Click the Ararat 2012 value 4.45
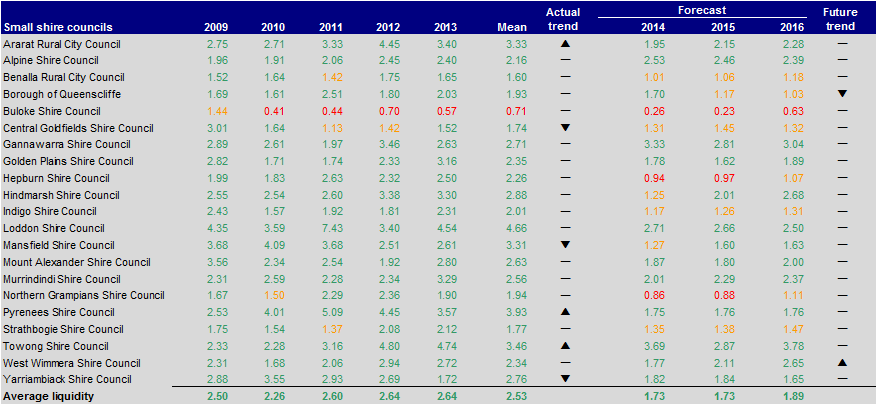This screenshot has height=405, width=877. click(388, 44)
